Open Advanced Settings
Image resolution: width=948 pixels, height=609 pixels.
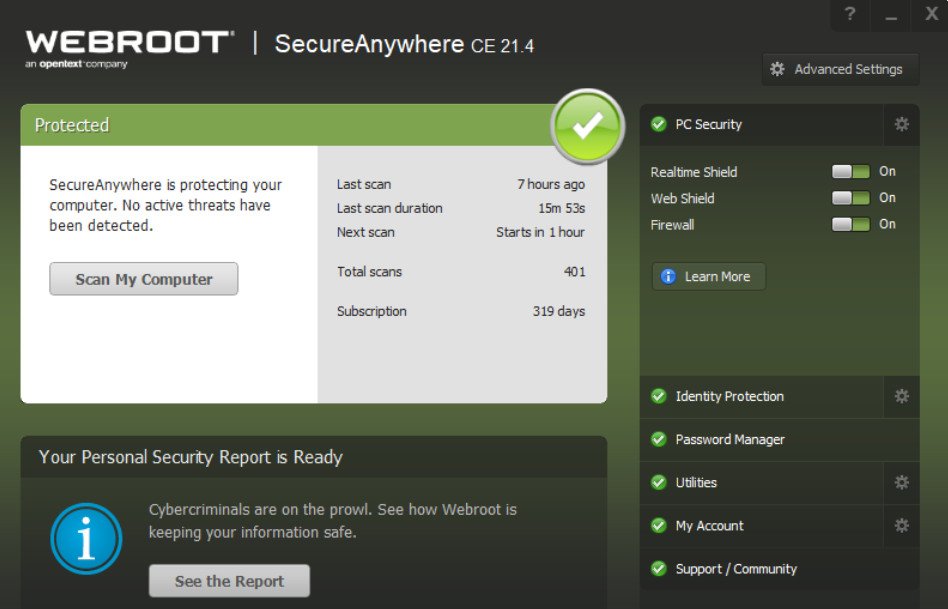click(840, 70)
